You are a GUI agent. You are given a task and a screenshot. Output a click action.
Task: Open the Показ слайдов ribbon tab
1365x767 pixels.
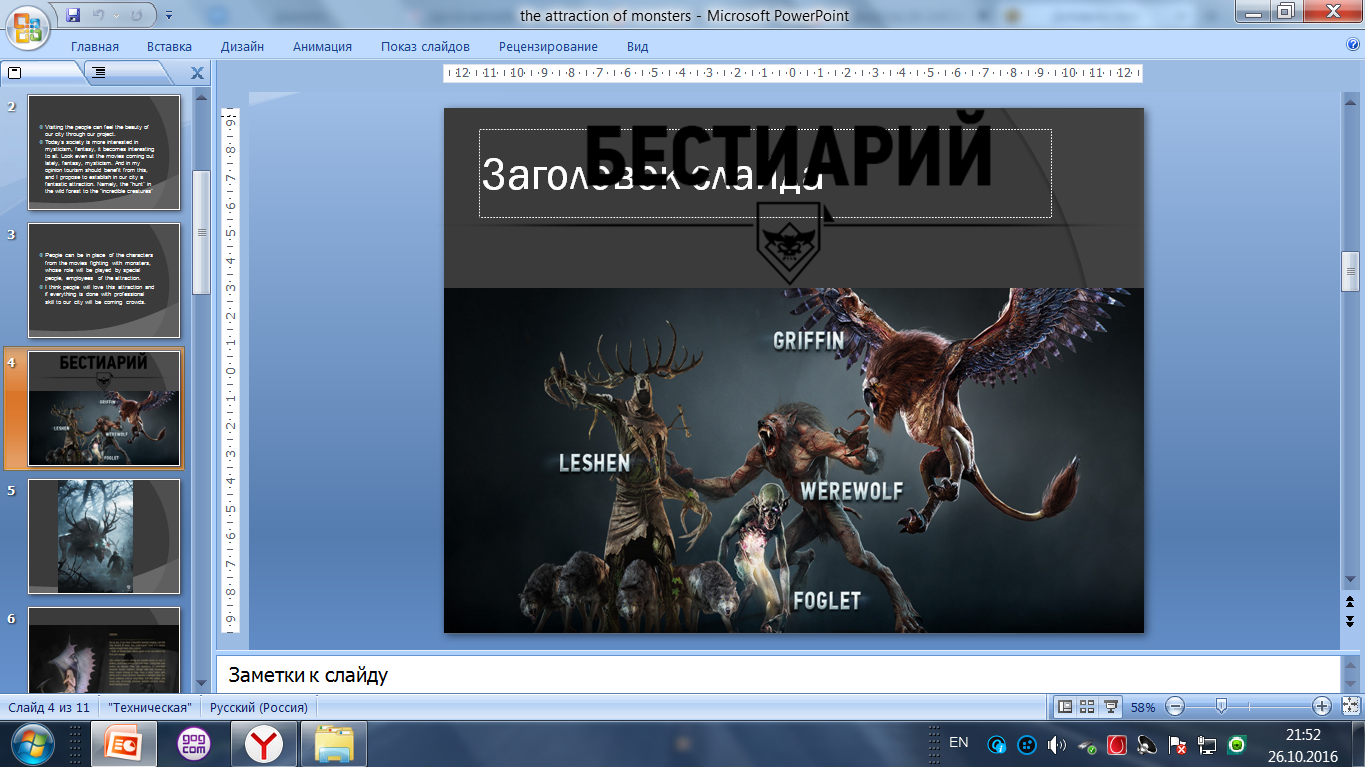click(425, 46)
